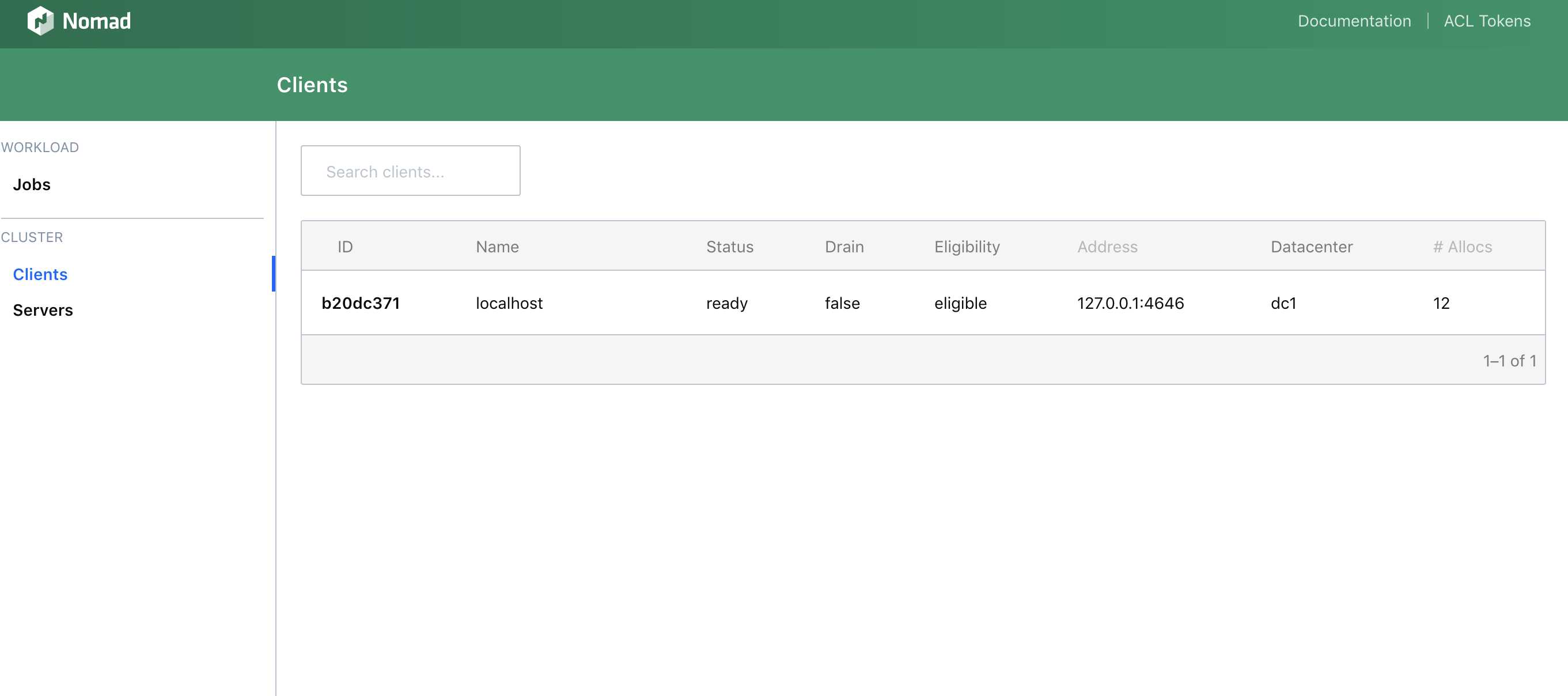Click the eligible eligibility cell
1568x696 pixels.
tap(960, 303)
